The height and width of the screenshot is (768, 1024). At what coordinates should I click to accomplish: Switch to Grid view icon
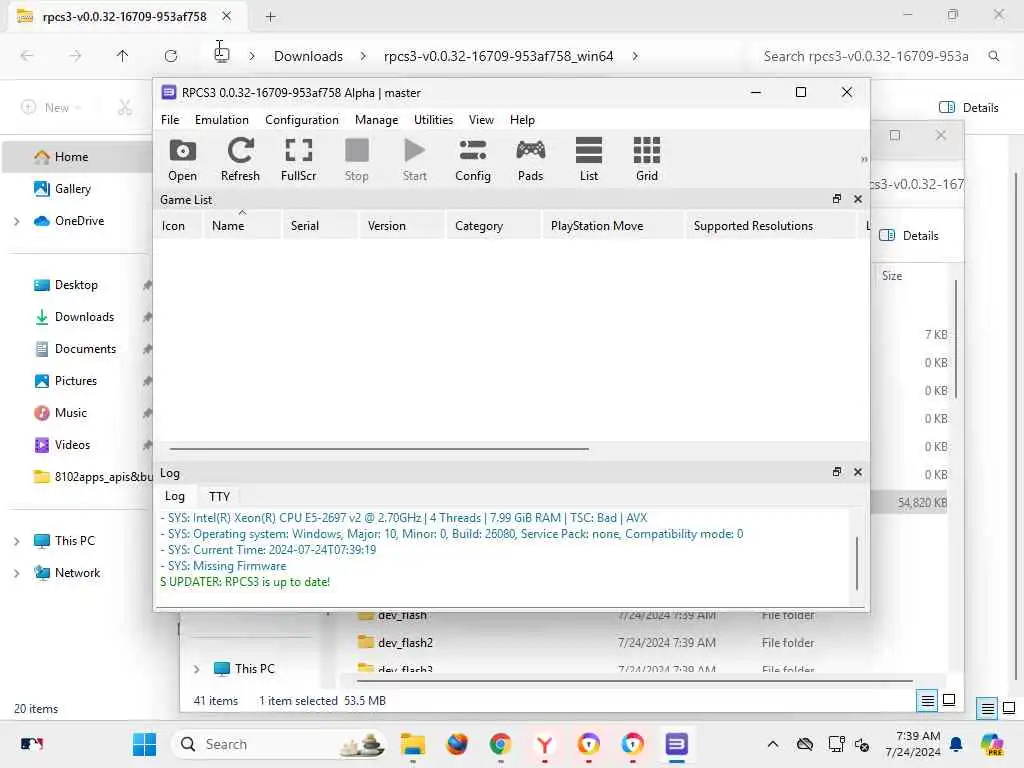(x=647, y=159)
